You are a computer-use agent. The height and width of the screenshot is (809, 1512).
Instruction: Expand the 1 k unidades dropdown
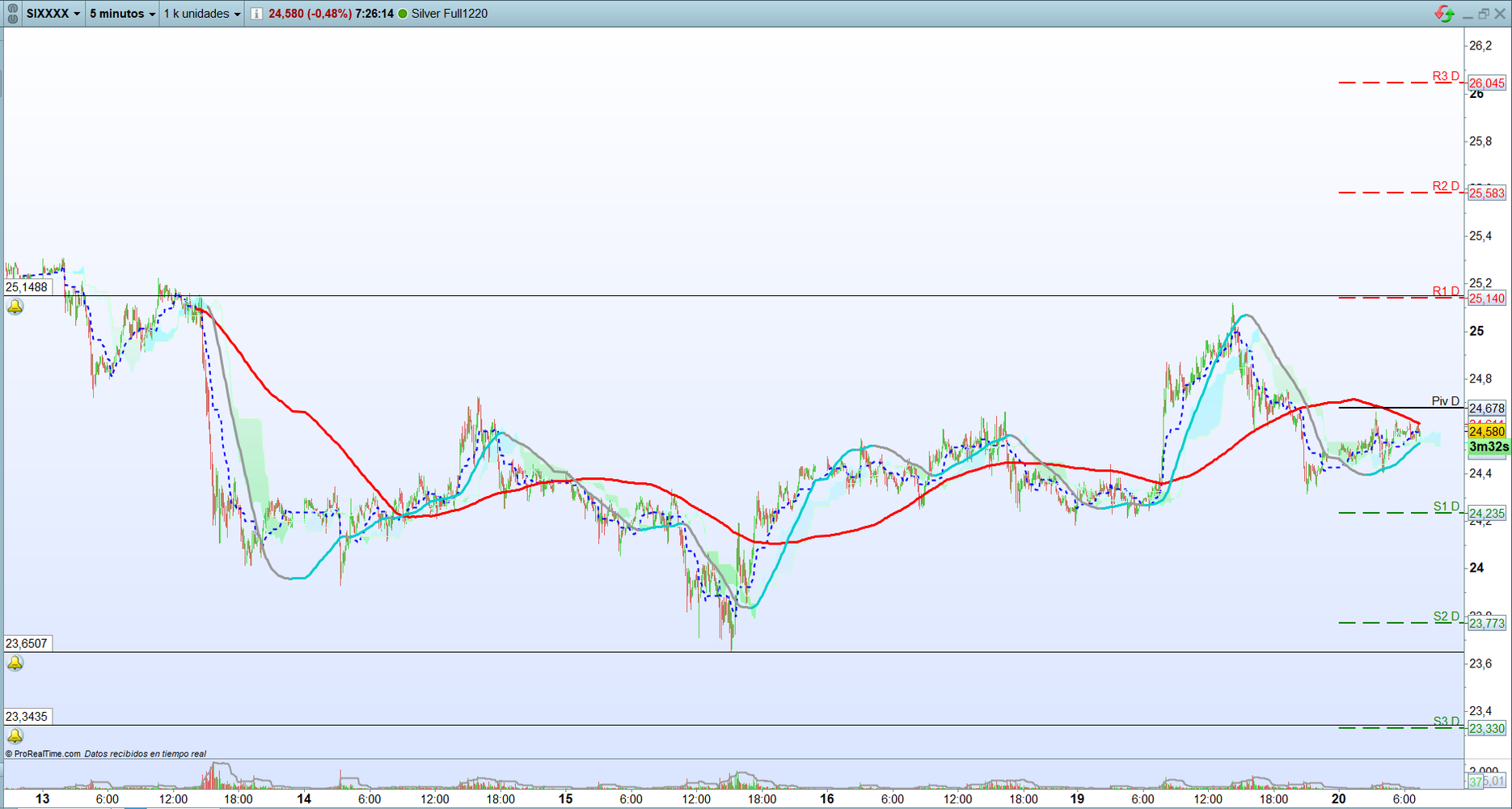202,14
